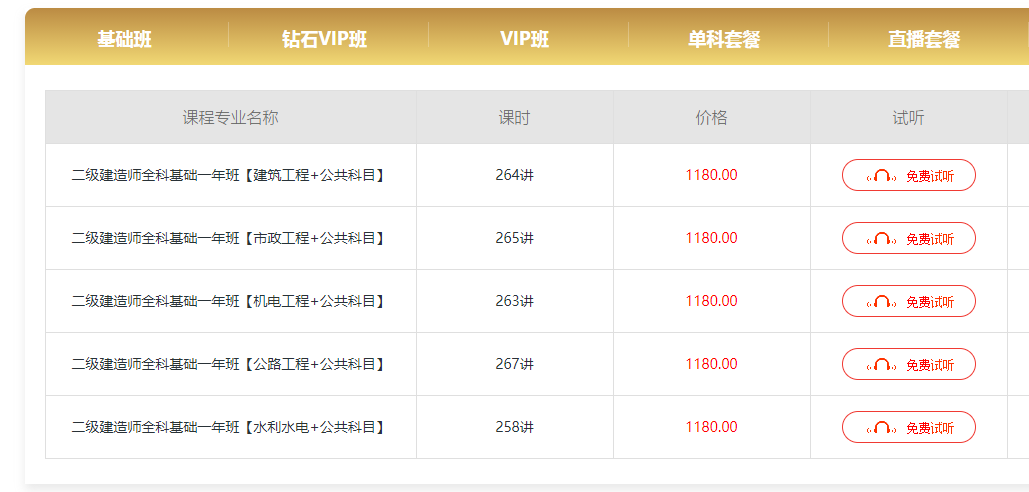Open course 二级建造师全科基础一年班【市政工程+公共科目】

(x=228, y=238)
